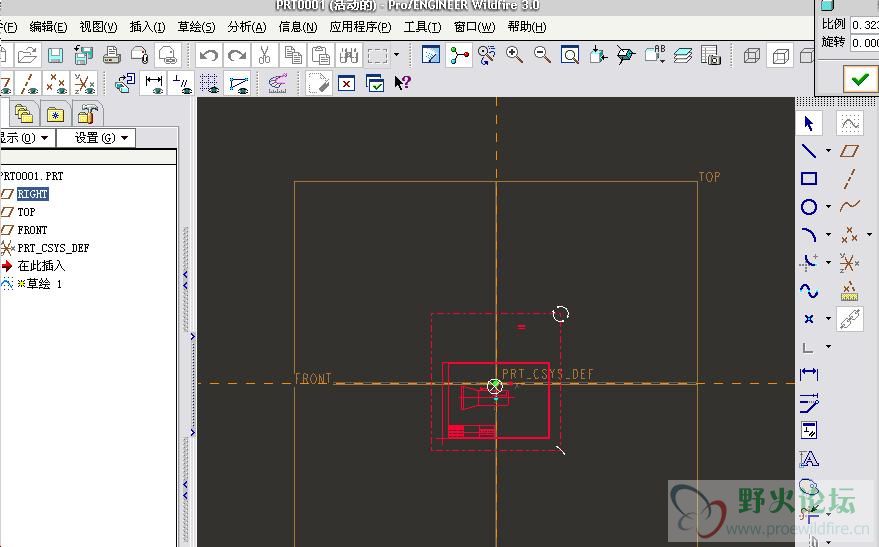Toggle sketch dimensions display

coord(154,84)
